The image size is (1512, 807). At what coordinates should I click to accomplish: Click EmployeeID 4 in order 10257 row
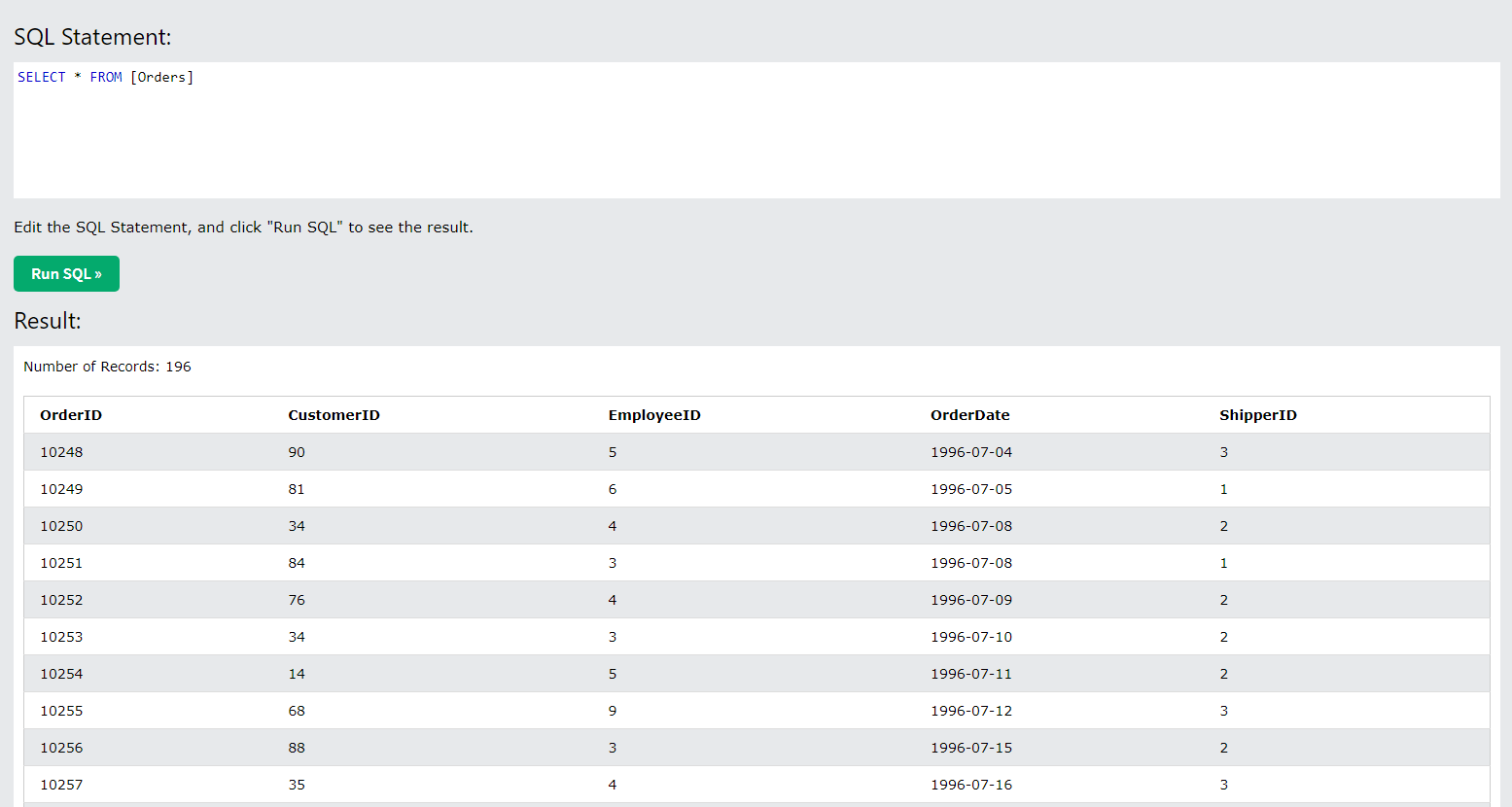pos(613,785)
